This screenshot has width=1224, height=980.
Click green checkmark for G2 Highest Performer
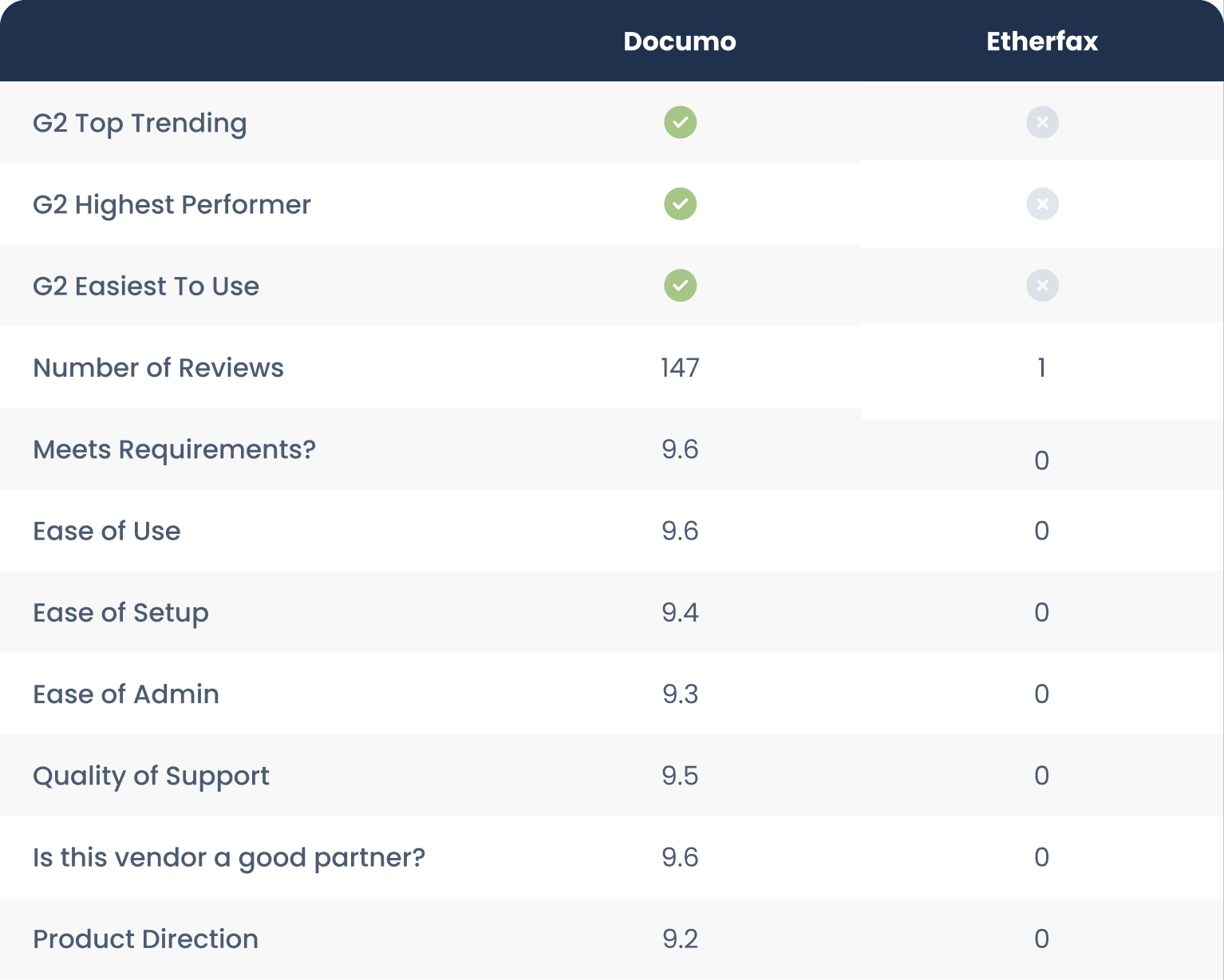point(680,204)
